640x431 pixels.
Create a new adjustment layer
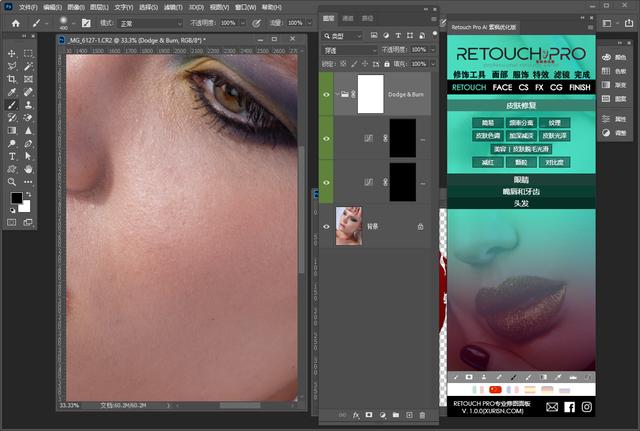382,415
